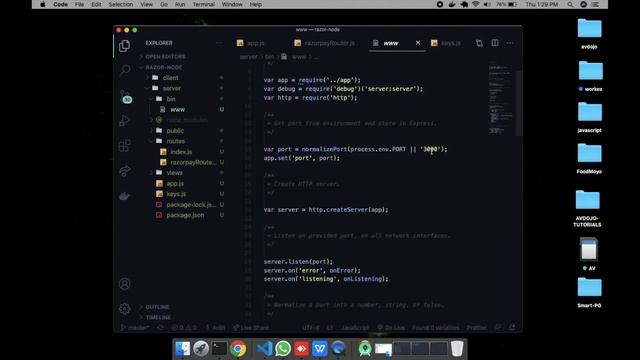The width and height of the screenshot is (640, 360).
Task: Open Terminal from the dock
Action: (219, 349)
